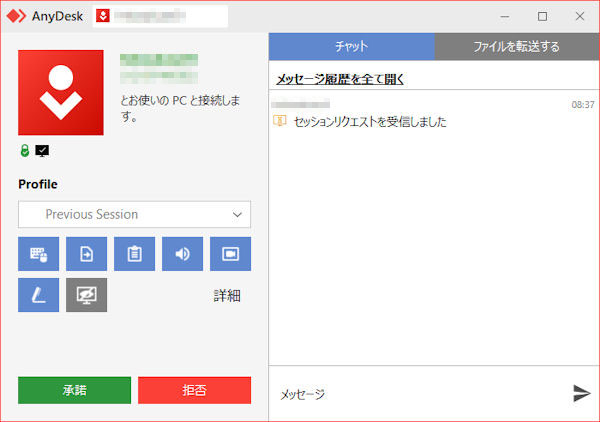
Task: Switch to the ファイルを転送する tab
Action: coord(517,47)
